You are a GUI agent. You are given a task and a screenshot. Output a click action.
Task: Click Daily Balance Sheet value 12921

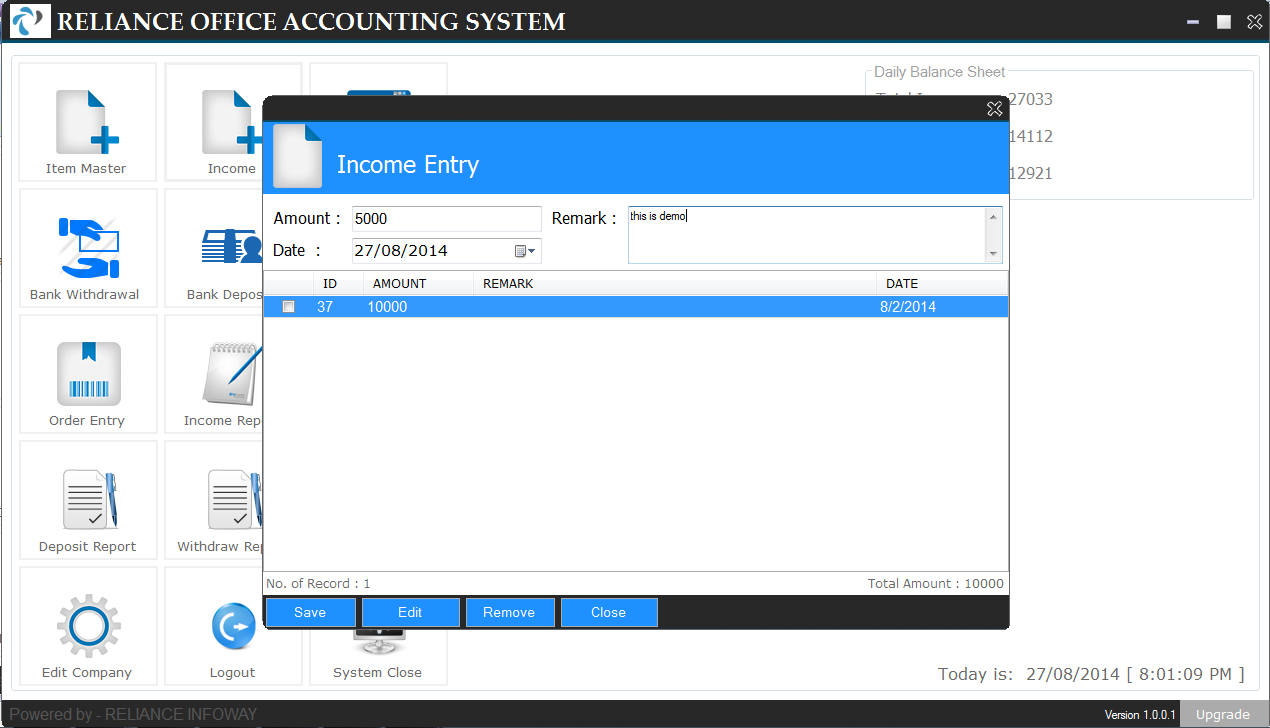[1031, 173]
